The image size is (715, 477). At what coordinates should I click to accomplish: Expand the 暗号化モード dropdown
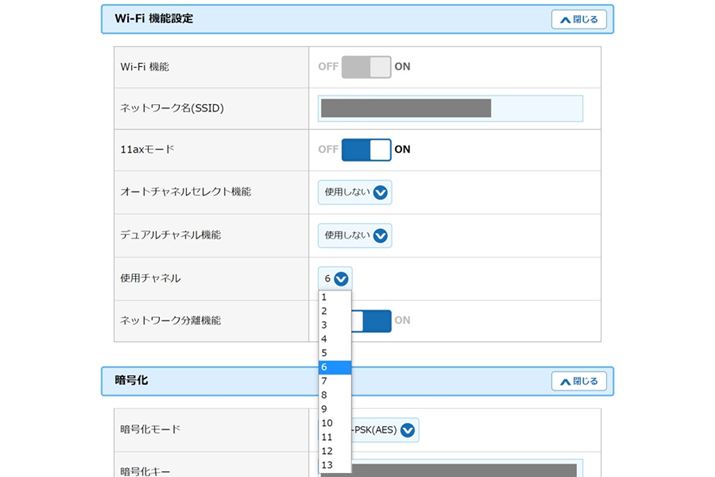click(x=383, y=430)
